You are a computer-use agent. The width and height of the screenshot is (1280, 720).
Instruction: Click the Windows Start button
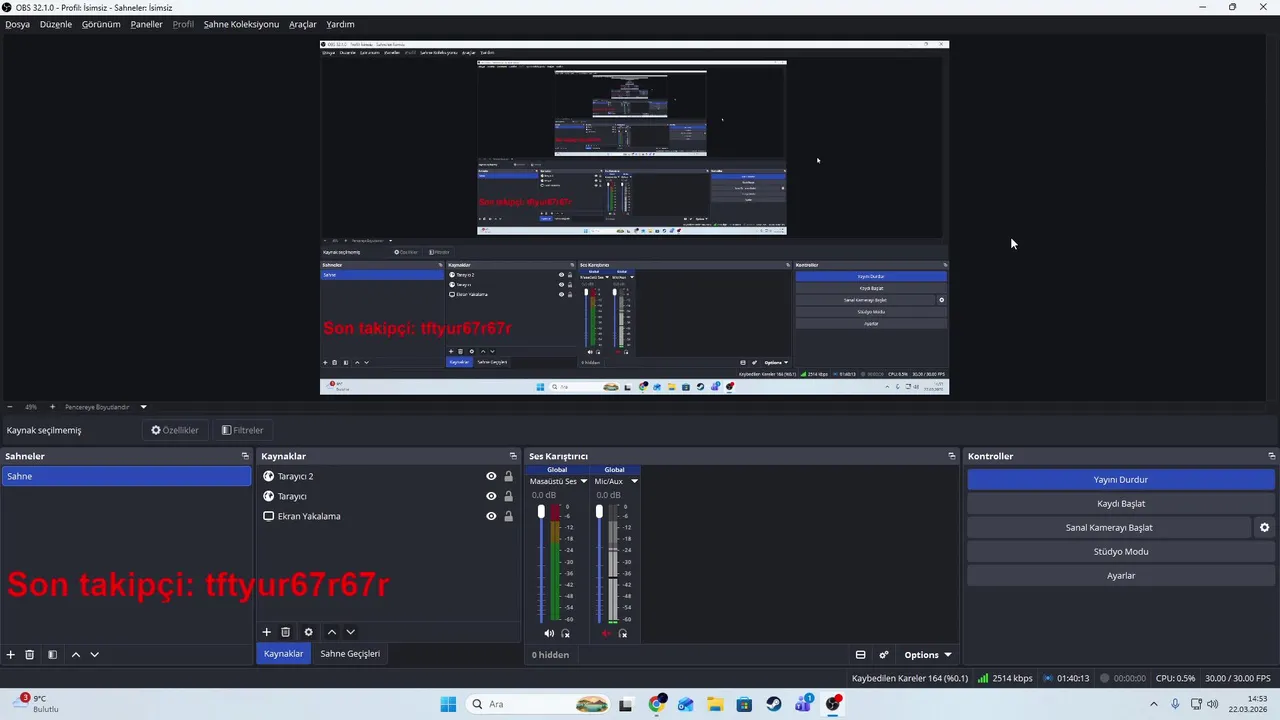click(x=448, y=704)
